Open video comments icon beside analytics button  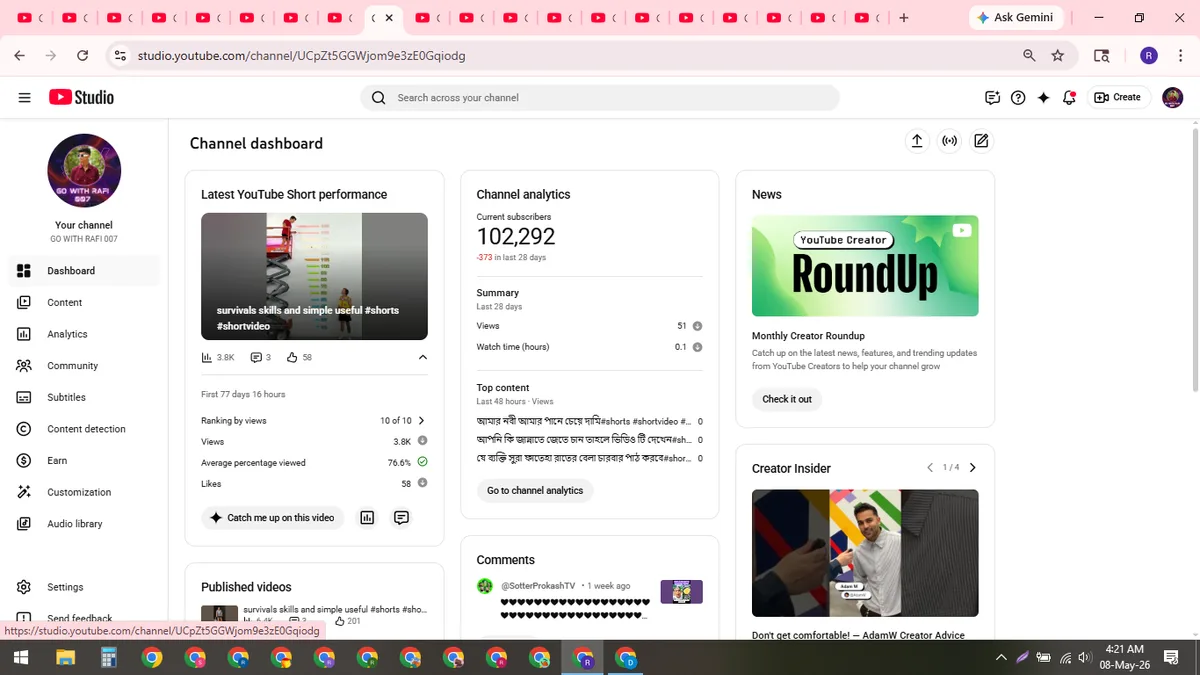(x=402, y=518)
